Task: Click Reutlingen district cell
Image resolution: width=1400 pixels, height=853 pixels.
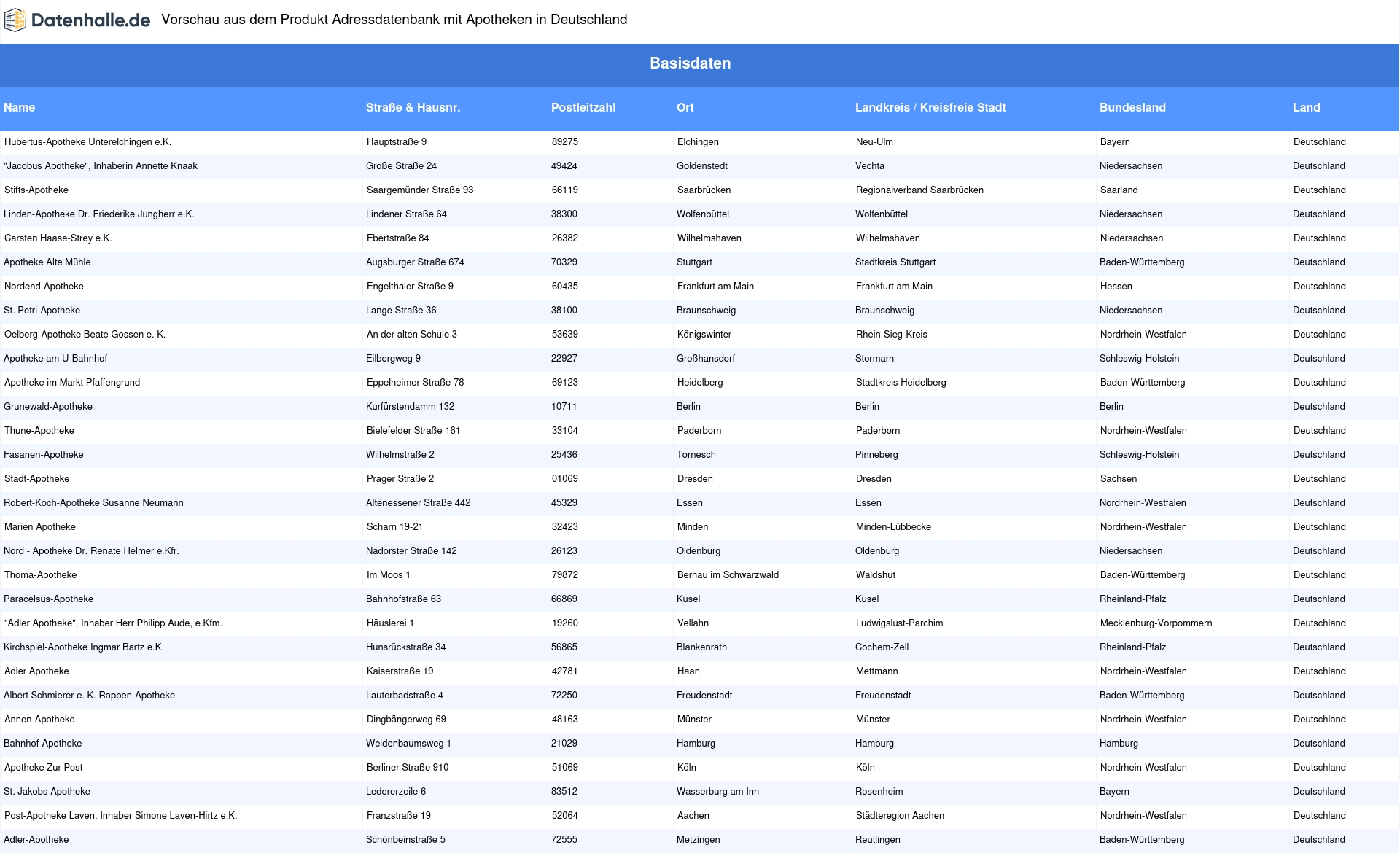Action: pos(878,840)
